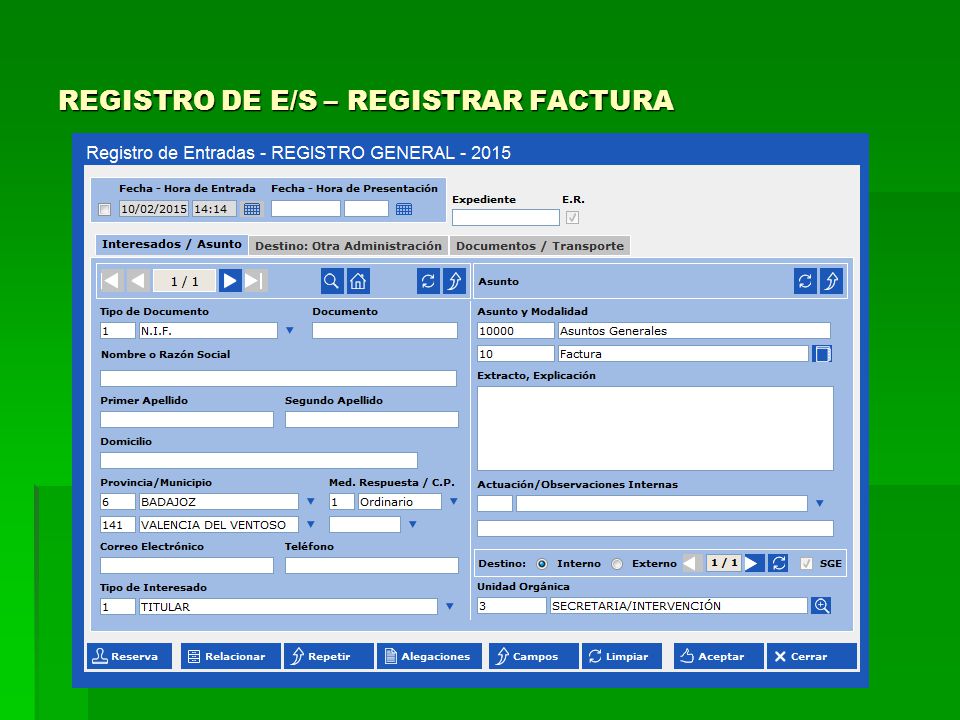Click the Repetir button

pyautogui.click(x=329, y=656)
